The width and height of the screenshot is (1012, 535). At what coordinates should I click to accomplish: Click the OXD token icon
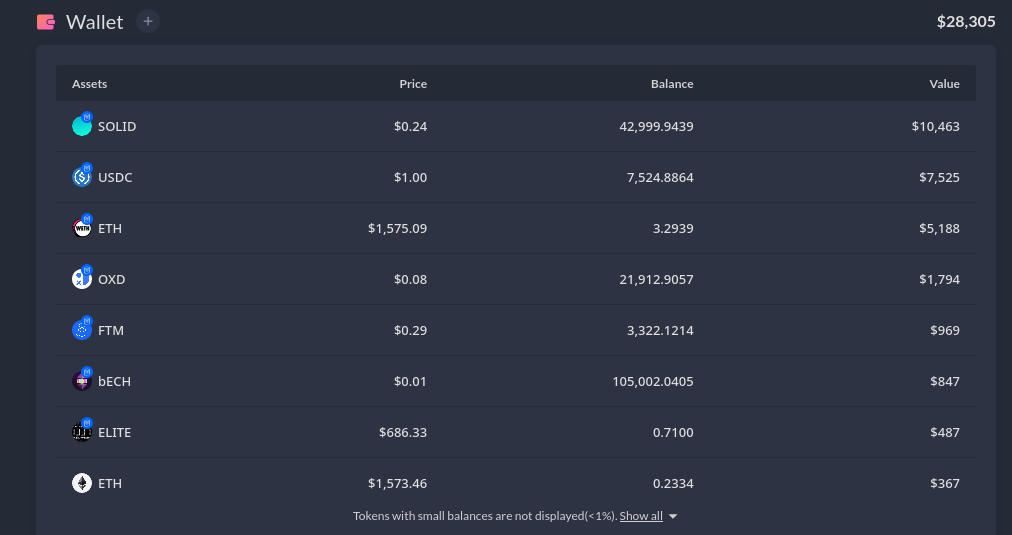(x=82, y=279)
